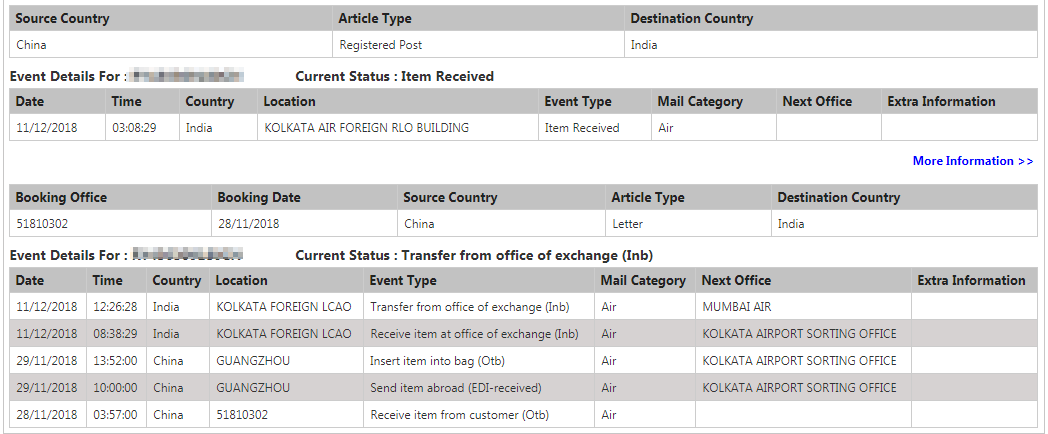Open the More Information link
The image size is (1048, 434).
(972, 160)
